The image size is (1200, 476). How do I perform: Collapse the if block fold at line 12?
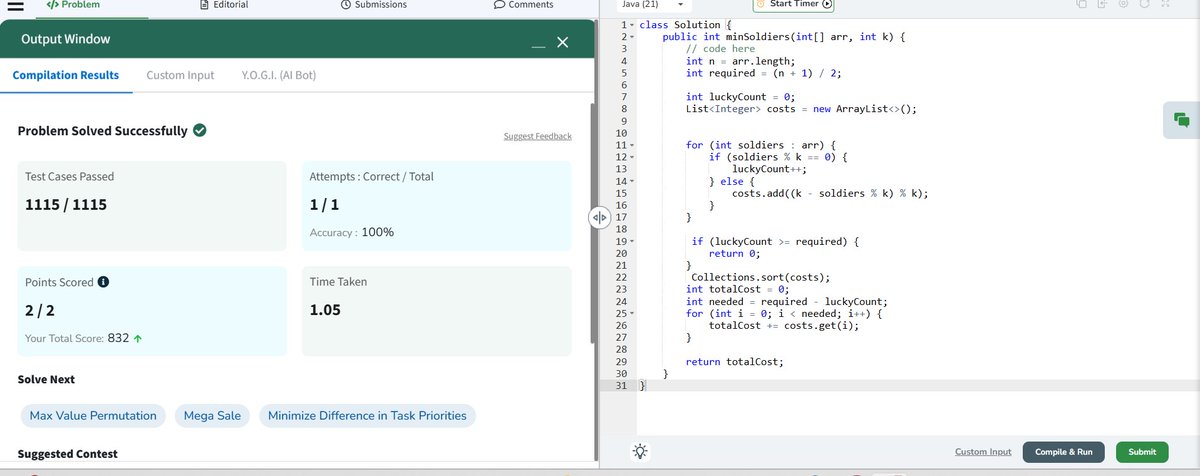[632, 157]
